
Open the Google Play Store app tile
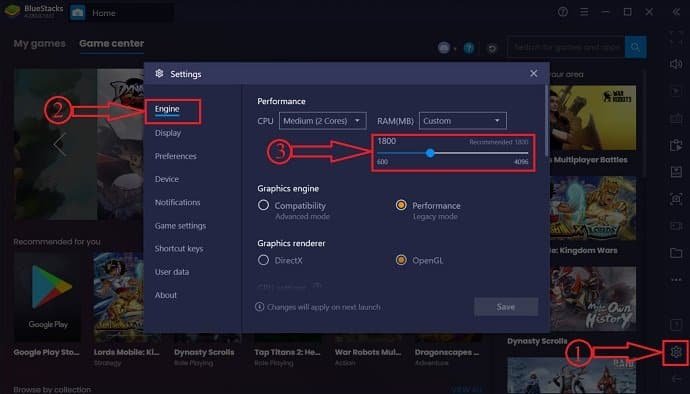(x=47, y=297)
